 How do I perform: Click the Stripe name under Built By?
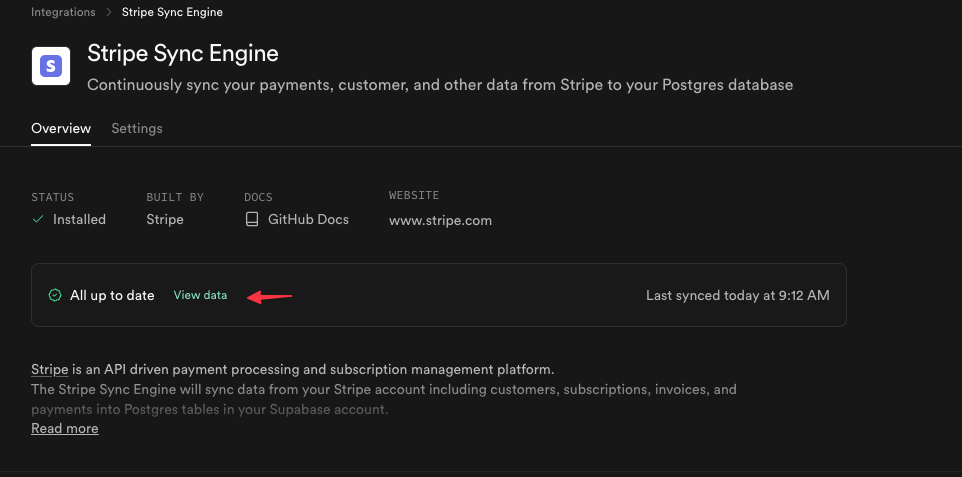165,219
